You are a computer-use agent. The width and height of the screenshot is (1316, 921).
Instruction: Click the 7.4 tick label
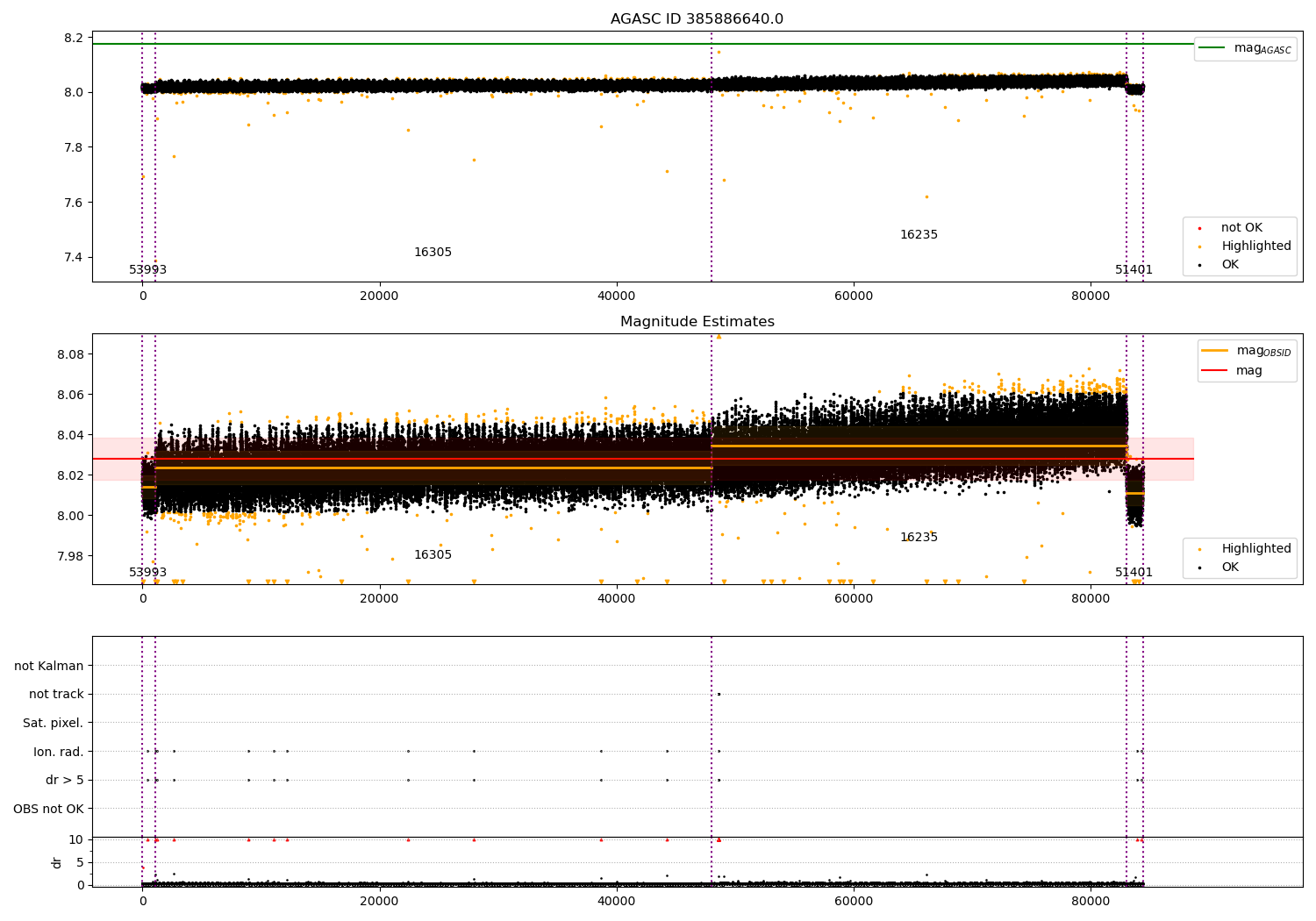click(x=75, y=258)
